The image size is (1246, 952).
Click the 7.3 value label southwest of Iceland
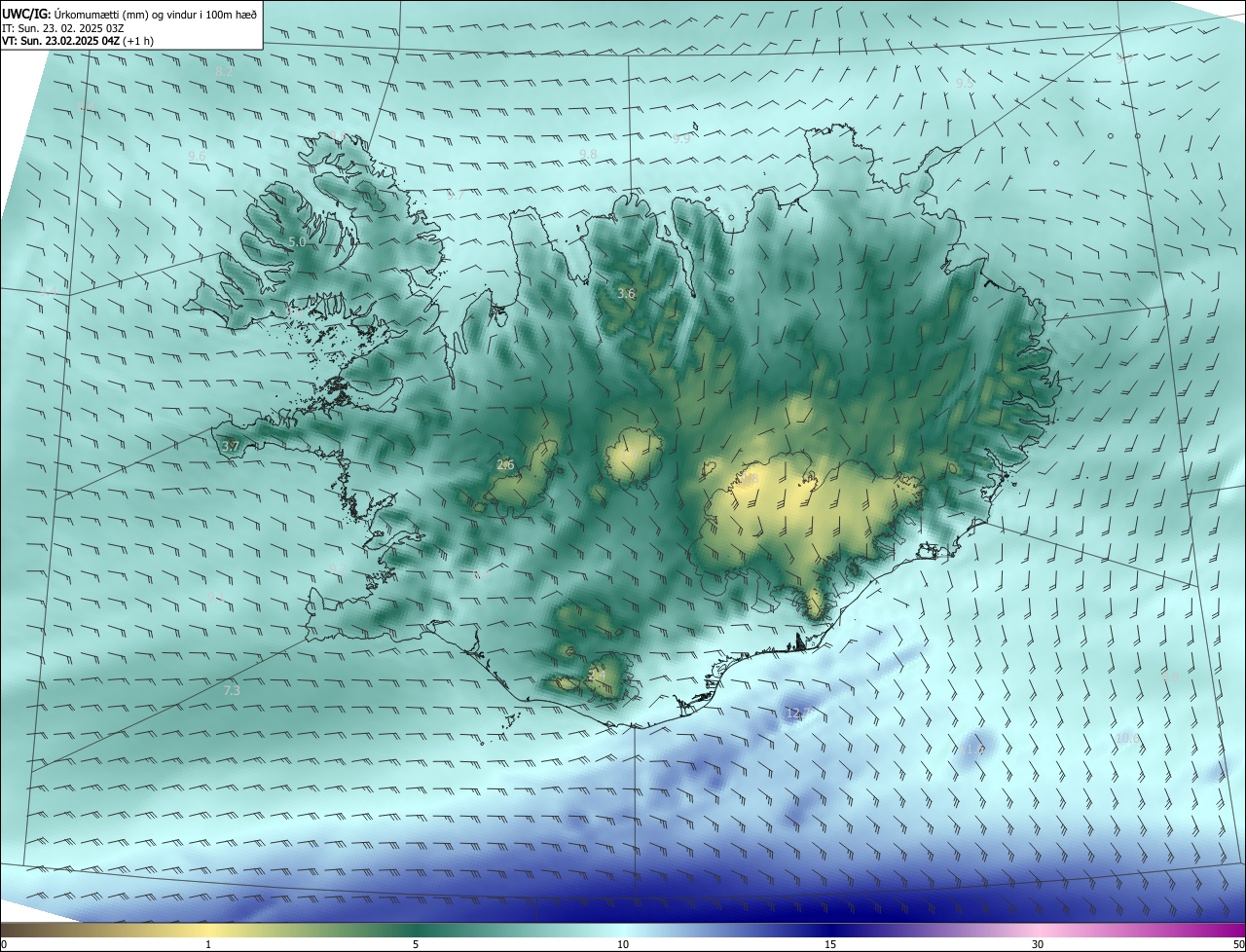tap(232, 690)
